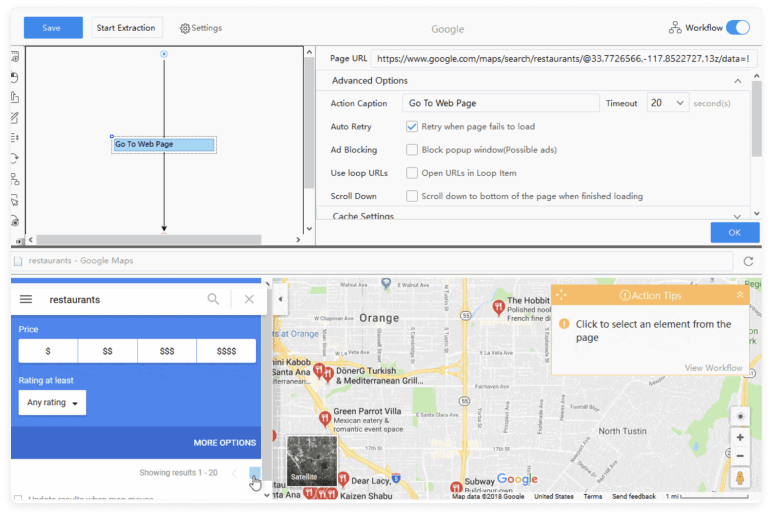The width and height of the screenshot is (771, 516).
Task: Open the Timeout seconds dropdown
Action: [x=667, y=103]
